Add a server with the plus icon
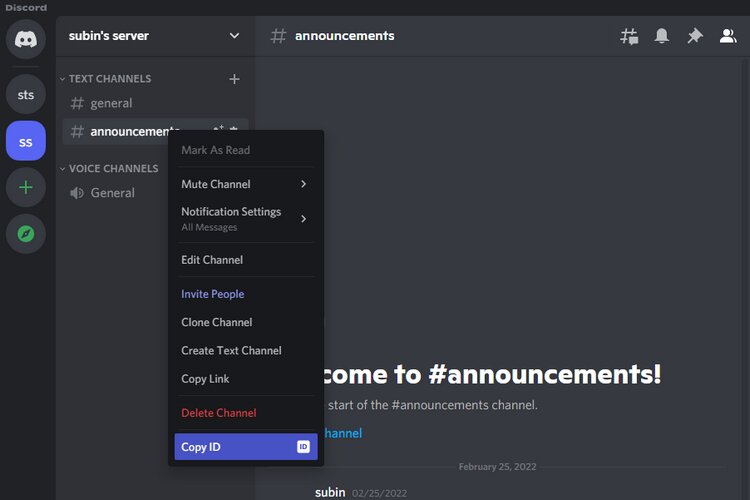The width and height of the screenshot is (750, 500). pyautogui.click(x=26, y=187)
